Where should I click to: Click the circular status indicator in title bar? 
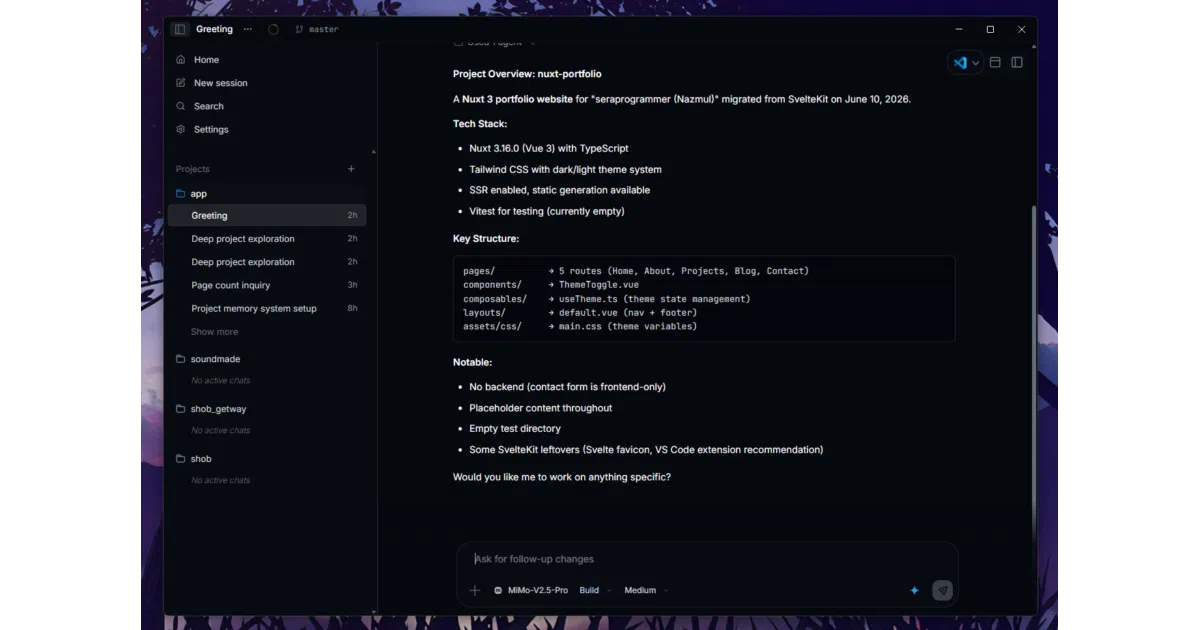pyautogui.click(x=273, y=29)
